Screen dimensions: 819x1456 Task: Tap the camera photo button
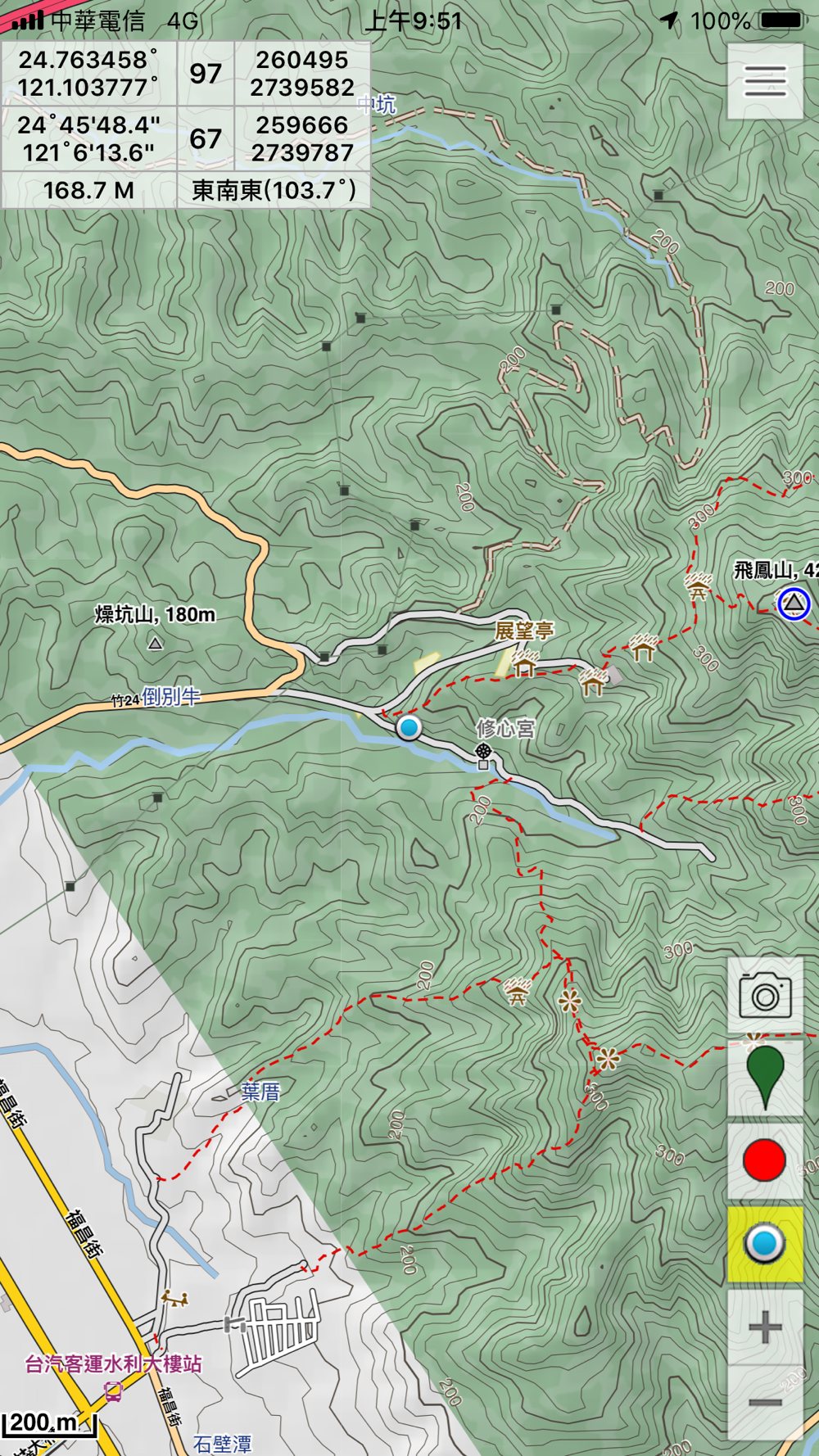pos(765,996)
